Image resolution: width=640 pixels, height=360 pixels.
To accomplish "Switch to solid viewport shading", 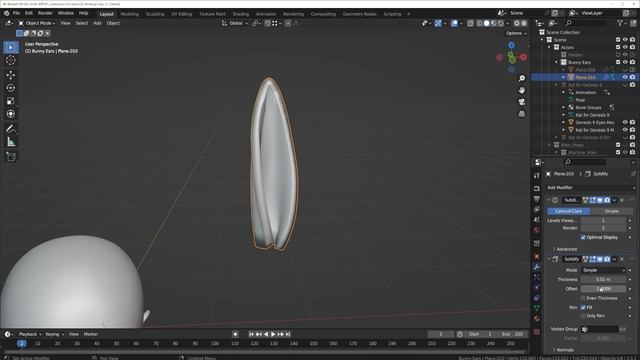I will tap(486, 23).
